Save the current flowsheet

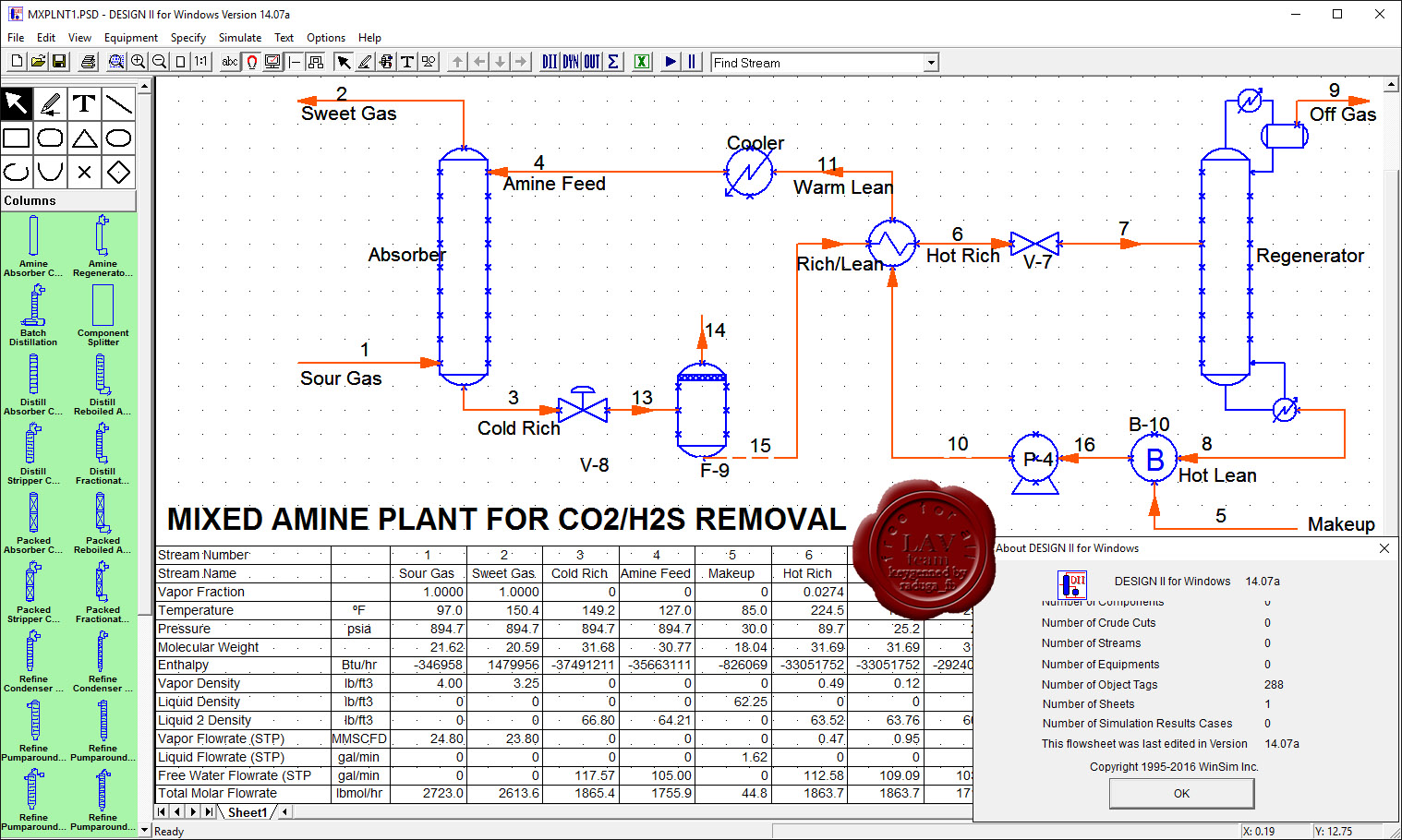pyautogui.click(x=59, y=62)
